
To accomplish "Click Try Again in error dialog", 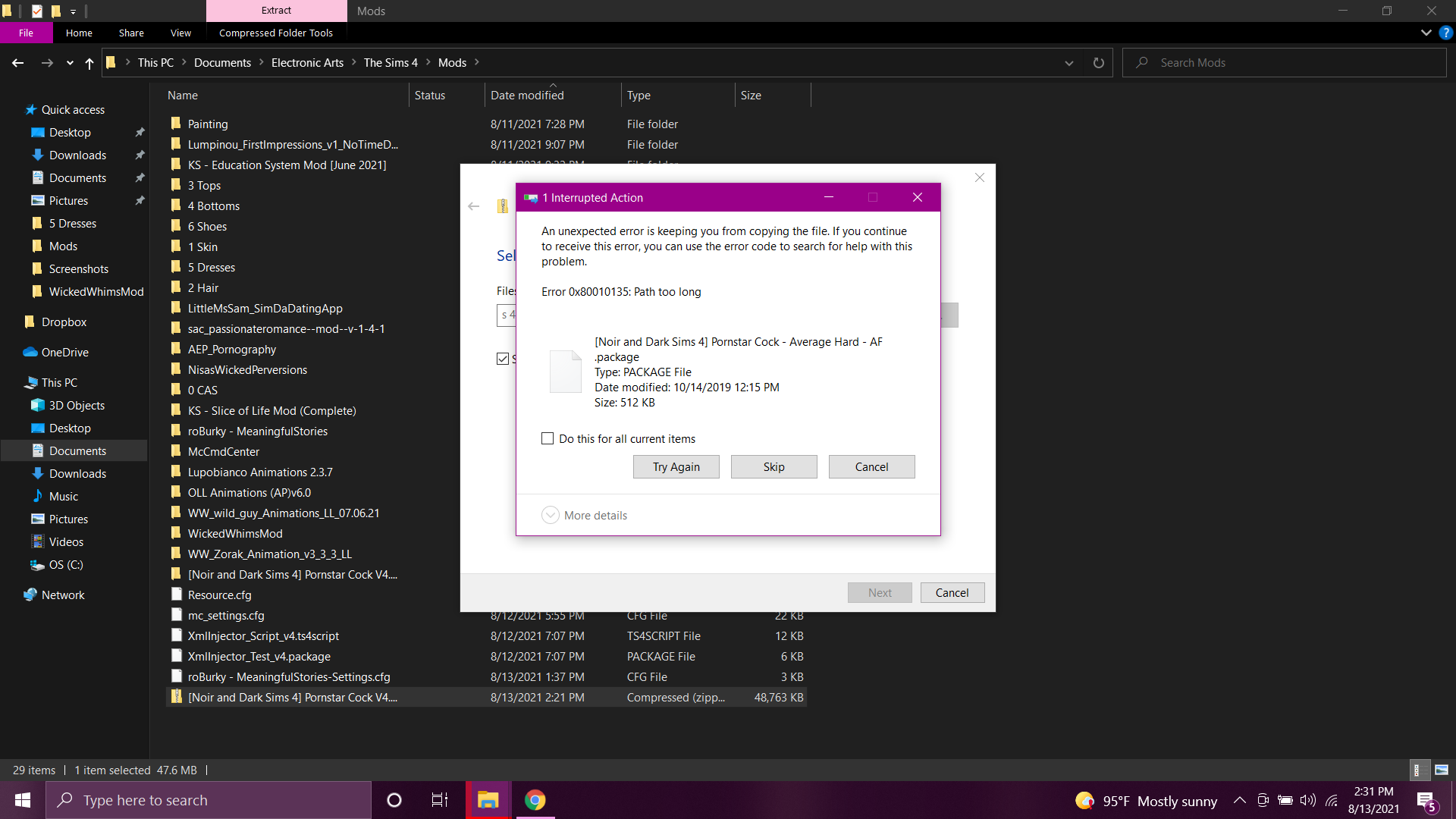I will tap(676, 467).
